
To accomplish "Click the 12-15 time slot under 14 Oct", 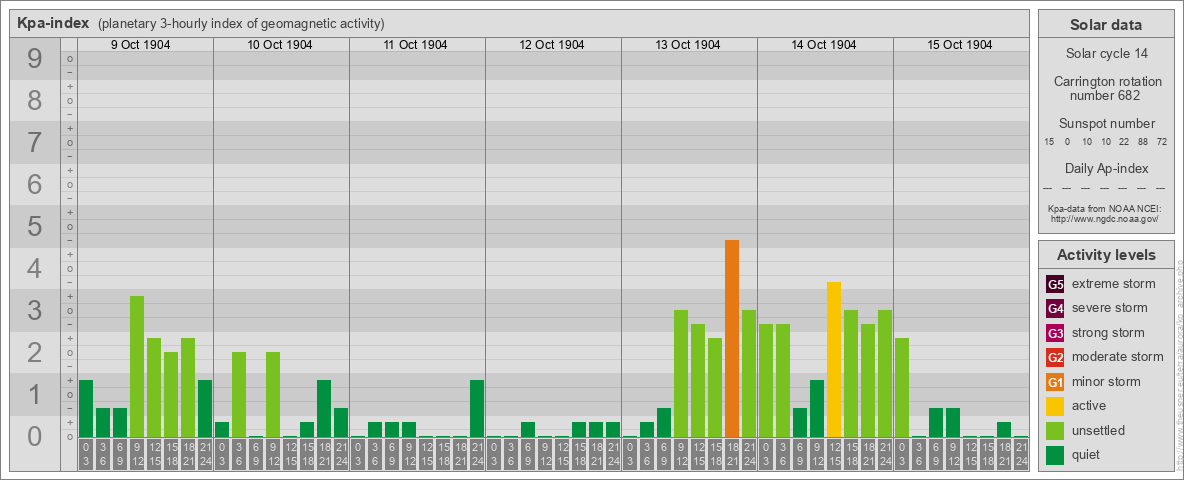I will click(x=834, y=455).
